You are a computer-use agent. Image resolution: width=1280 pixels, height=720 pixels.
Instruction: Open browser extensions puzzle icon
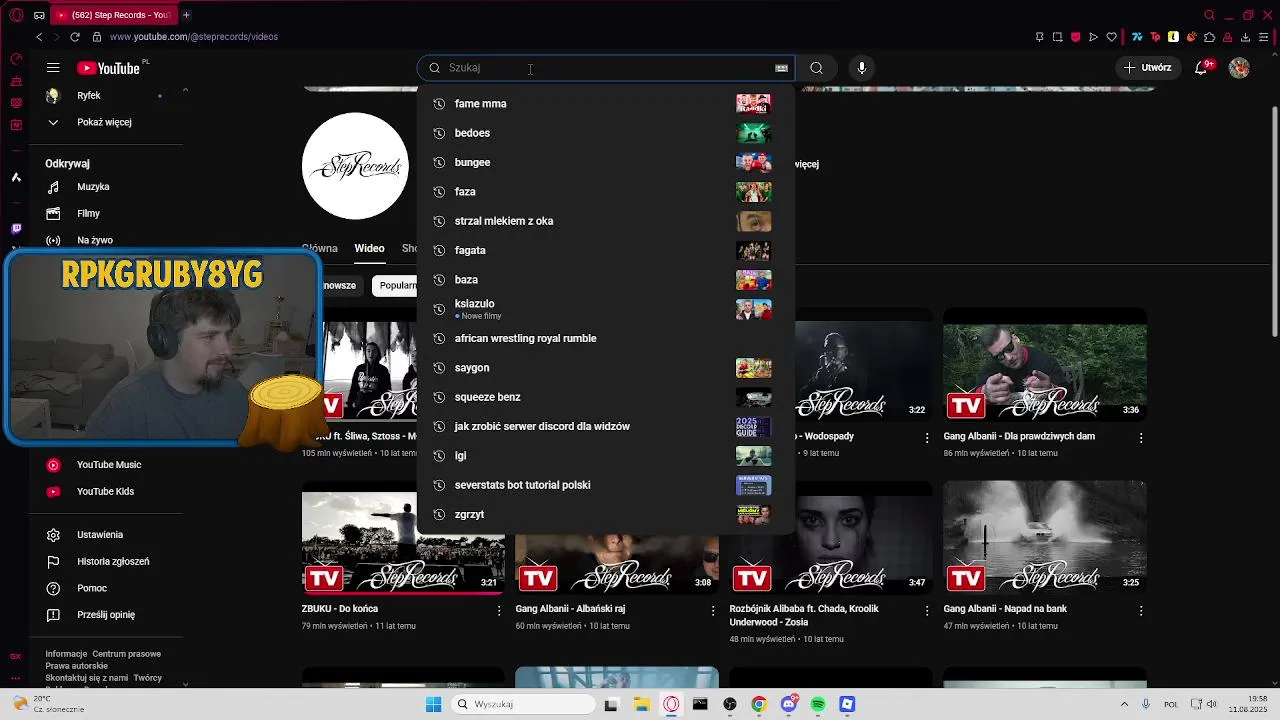click(1210, 37)
